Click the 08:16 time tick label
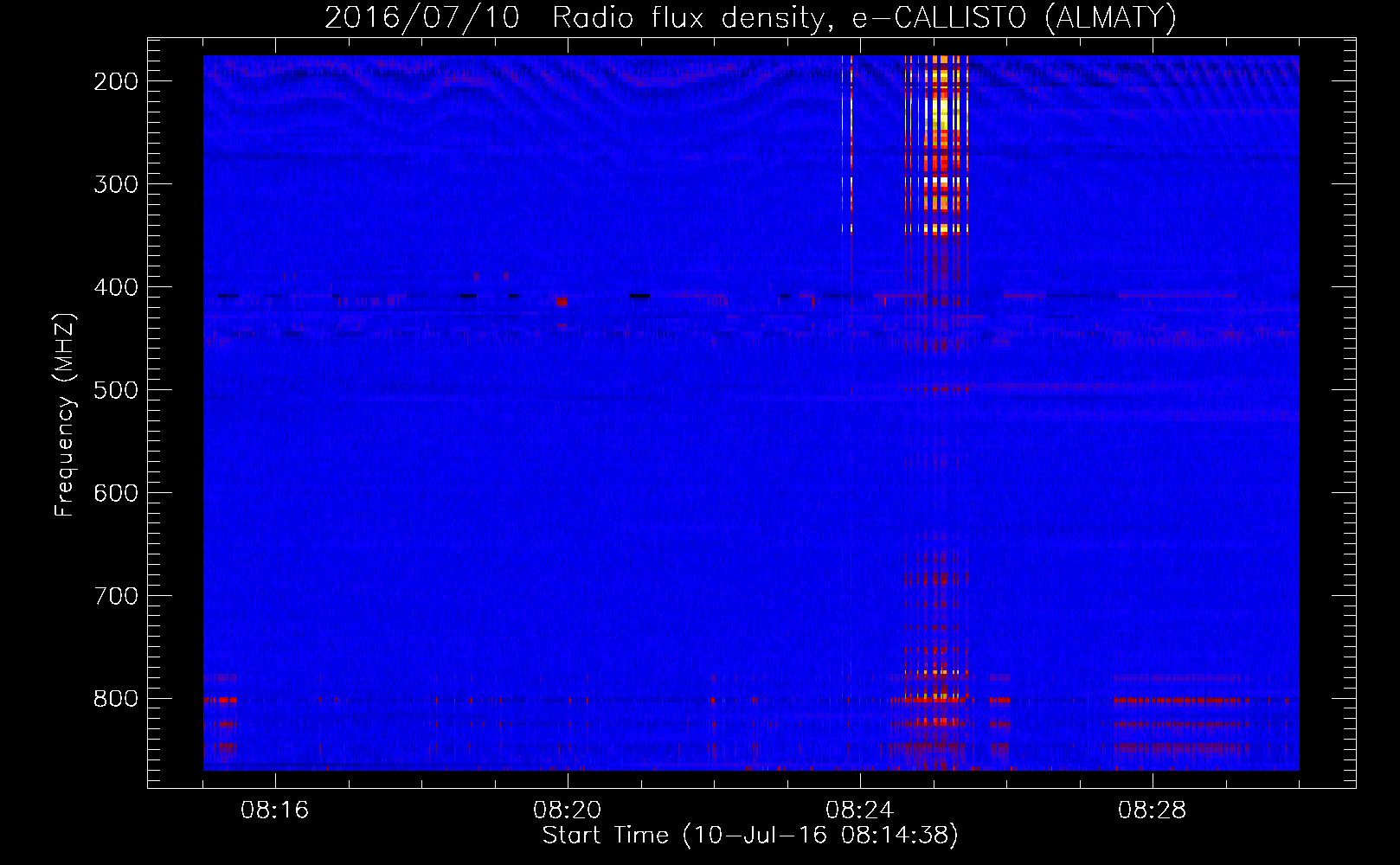This screenshot has width=1400, height=865. click(x=275, y=811)
